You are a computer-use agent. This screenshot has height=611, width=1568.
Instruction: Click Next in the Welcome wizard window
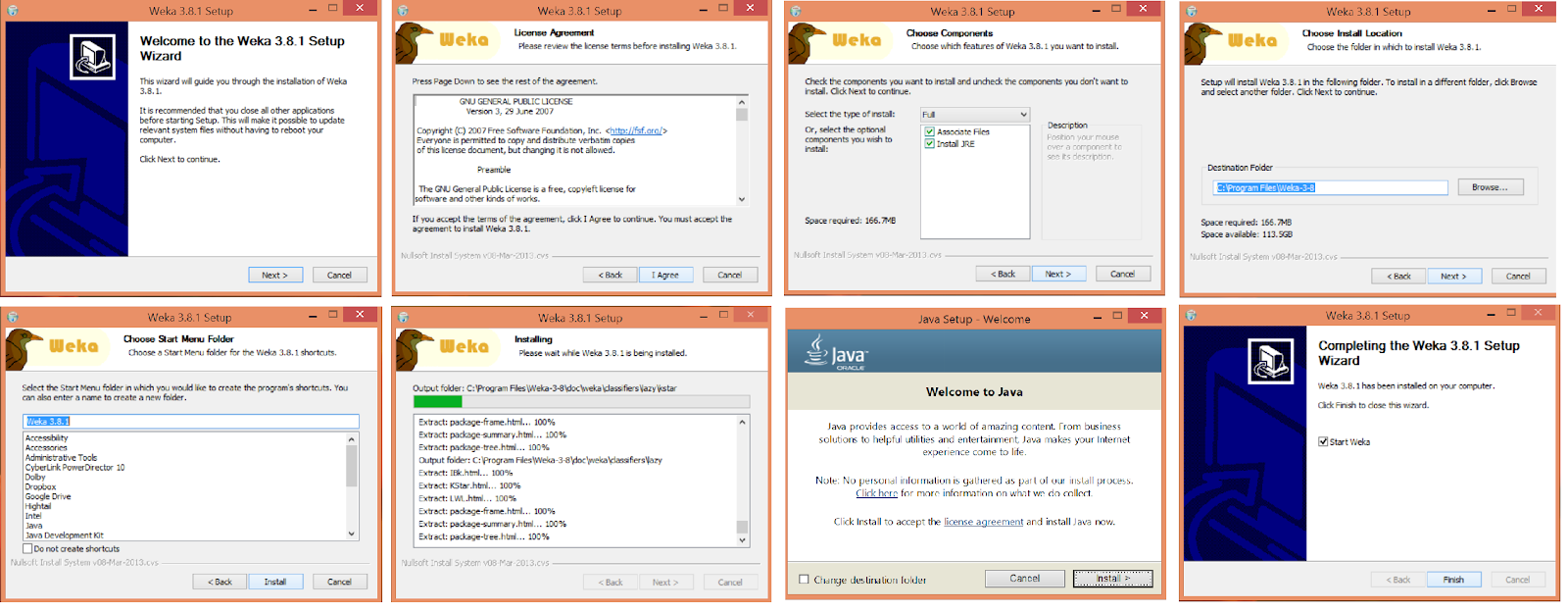pyautogui.click(x=274, y=275)
